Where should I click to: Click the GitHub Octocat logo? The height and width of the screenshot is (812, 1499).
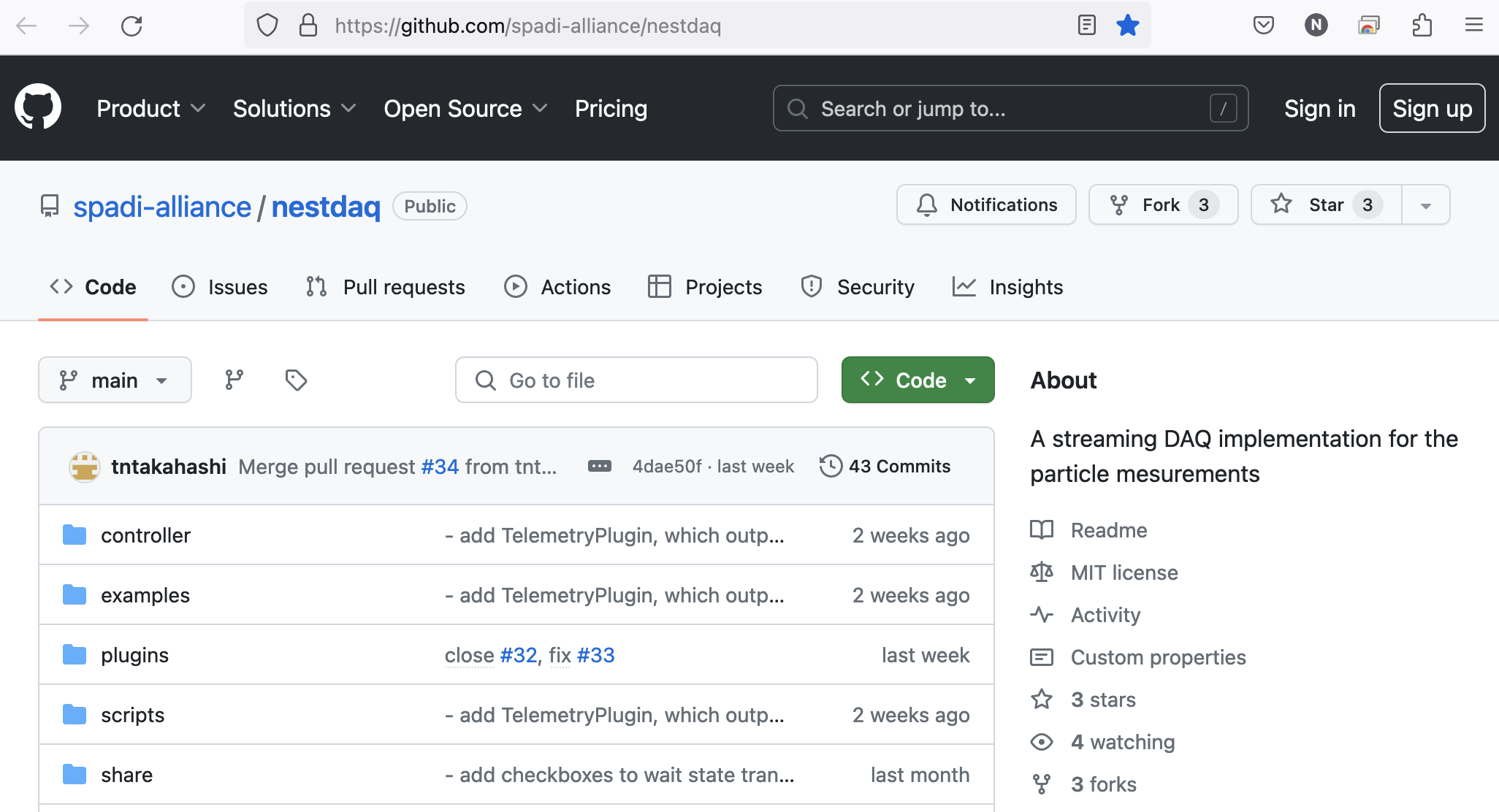coord(38,107)
